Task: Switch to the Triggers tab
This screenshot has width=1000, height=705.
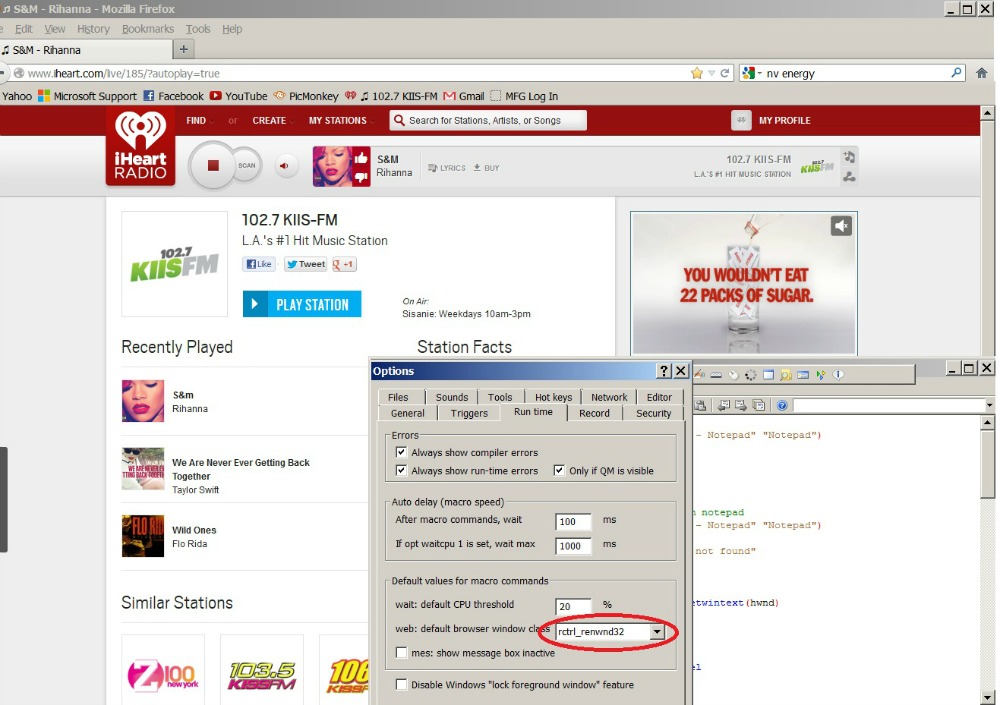Action: pos(469,413)
